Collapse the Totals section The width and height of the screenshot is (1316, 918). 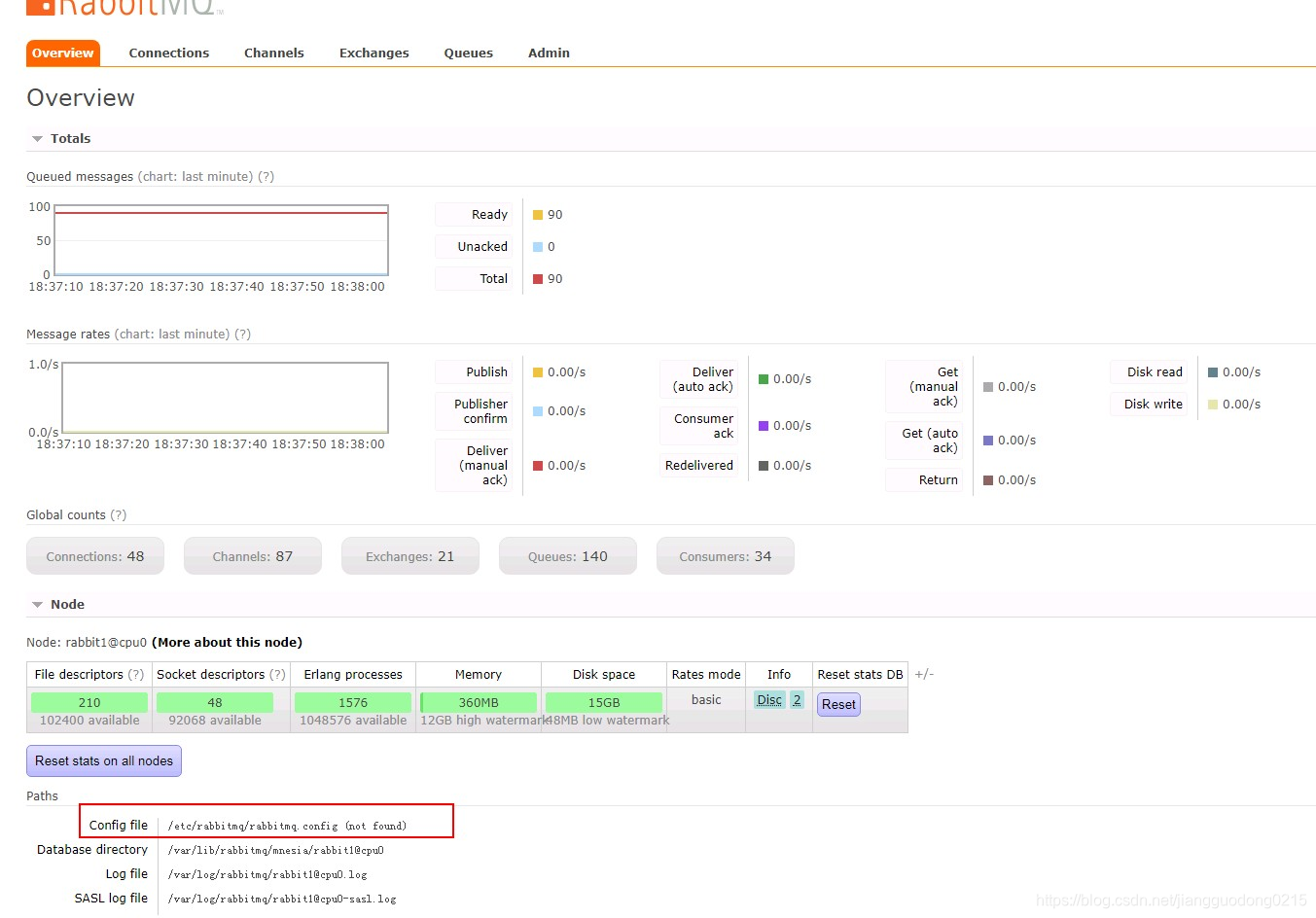tap(37, 138)
